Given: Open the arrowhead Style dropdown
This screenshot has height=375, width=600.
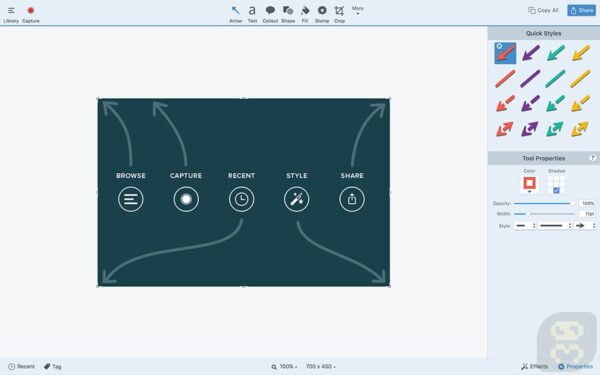Looking at the screenshot, I should point(585,226).
